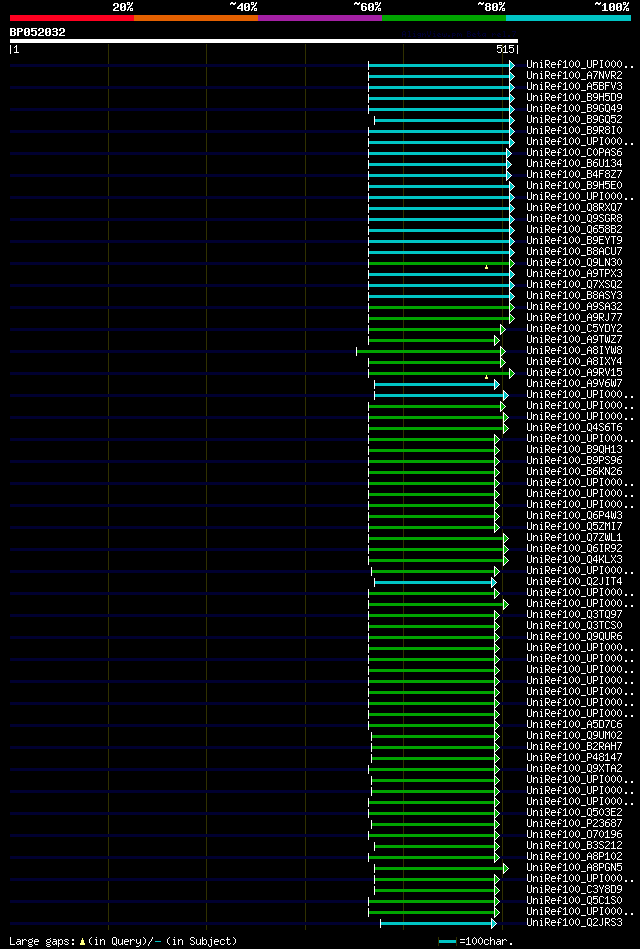The width and height of the screenshot is (640, 949).
Task: Click the UniRef100_Q4KLX3 hit name
Action: coord(574,560)
